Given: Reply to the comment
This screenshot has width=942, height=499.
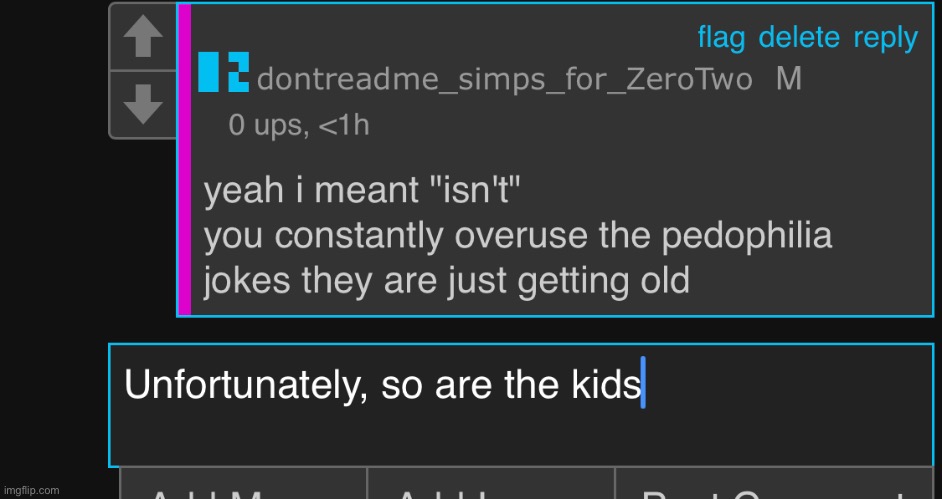Looking at the screenshot, I should (x=885, y=38).
